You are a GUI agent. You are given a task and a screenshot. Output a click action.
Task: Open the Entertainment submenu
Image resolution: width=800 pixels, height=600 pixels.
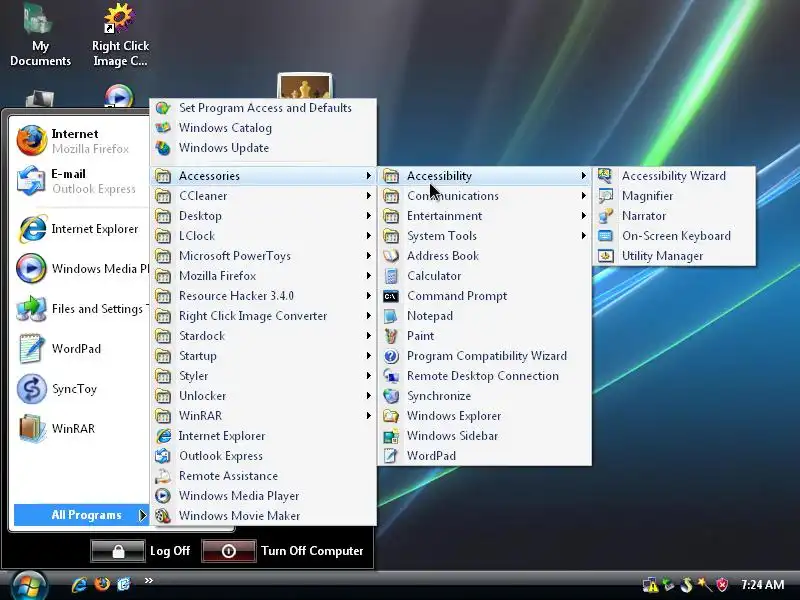[484, 216]
